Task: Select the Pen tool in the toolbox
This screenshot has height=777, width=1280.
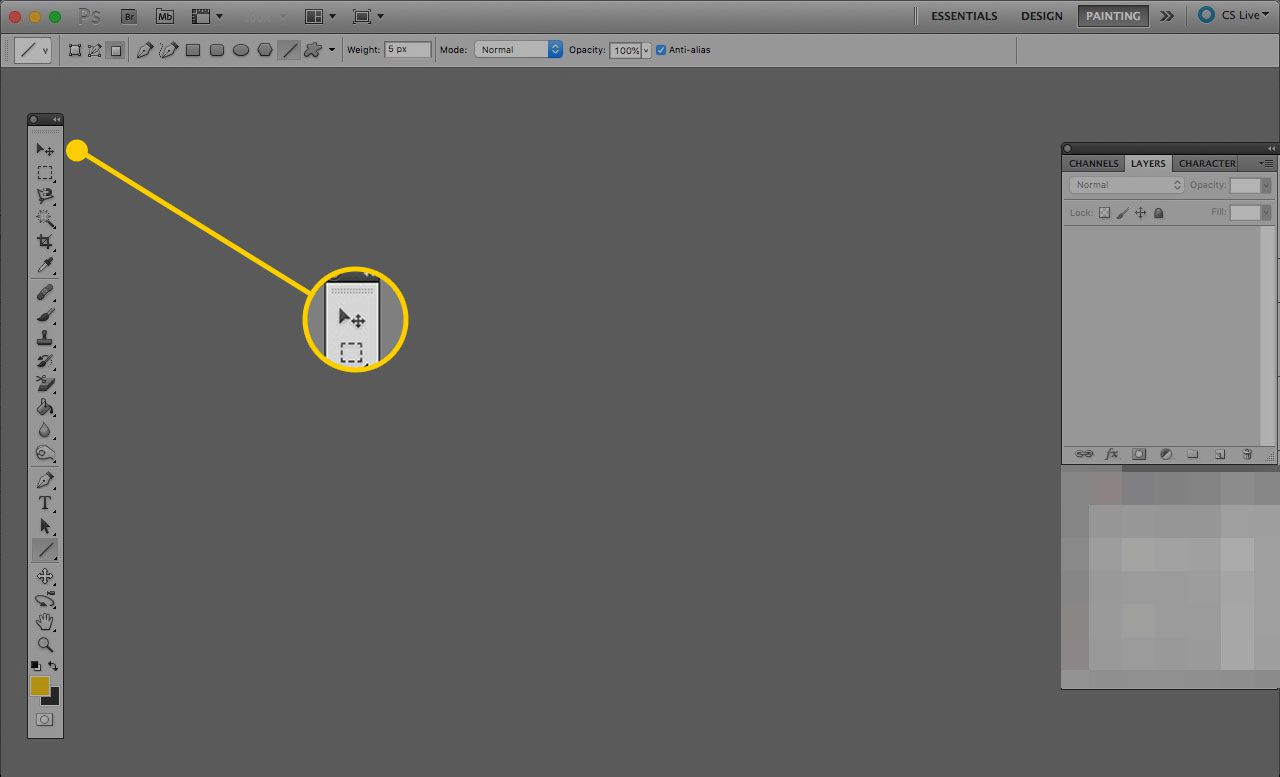Action: (45, 480)
